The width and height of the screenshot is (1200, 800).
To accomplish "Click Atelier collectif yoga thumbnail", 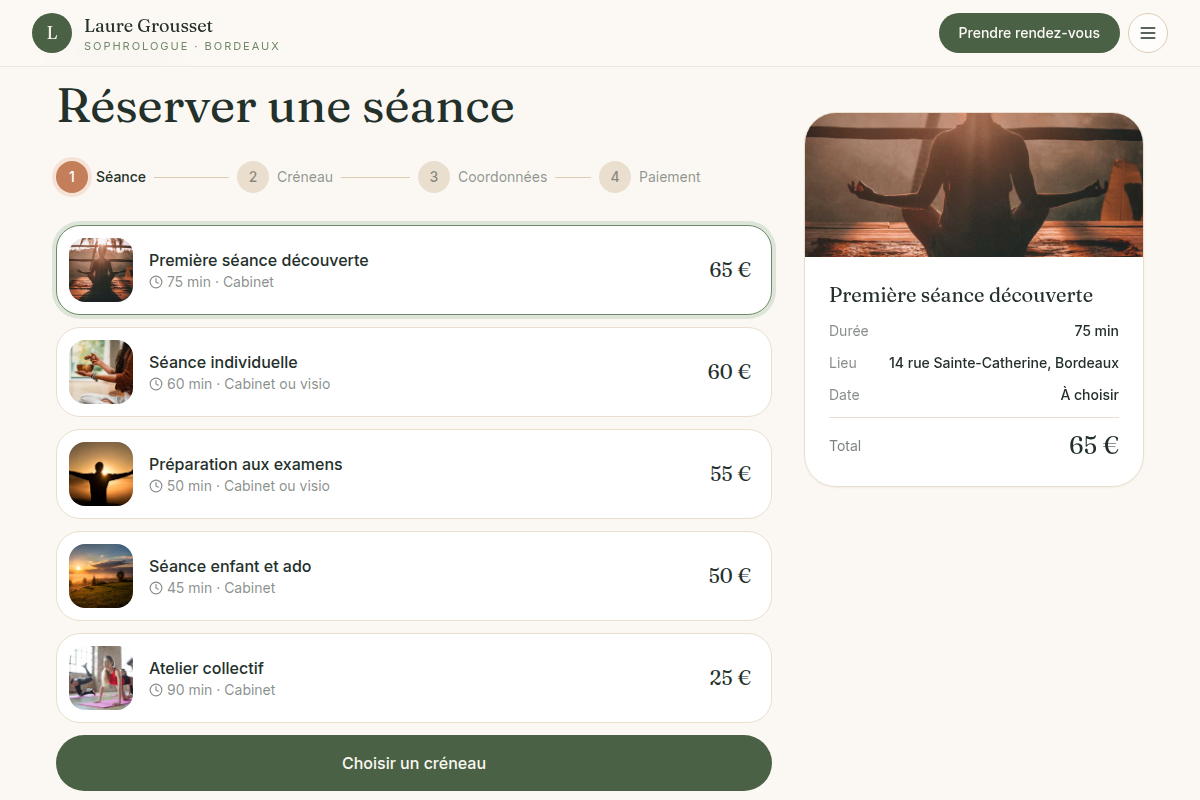I will click(101, 678).
